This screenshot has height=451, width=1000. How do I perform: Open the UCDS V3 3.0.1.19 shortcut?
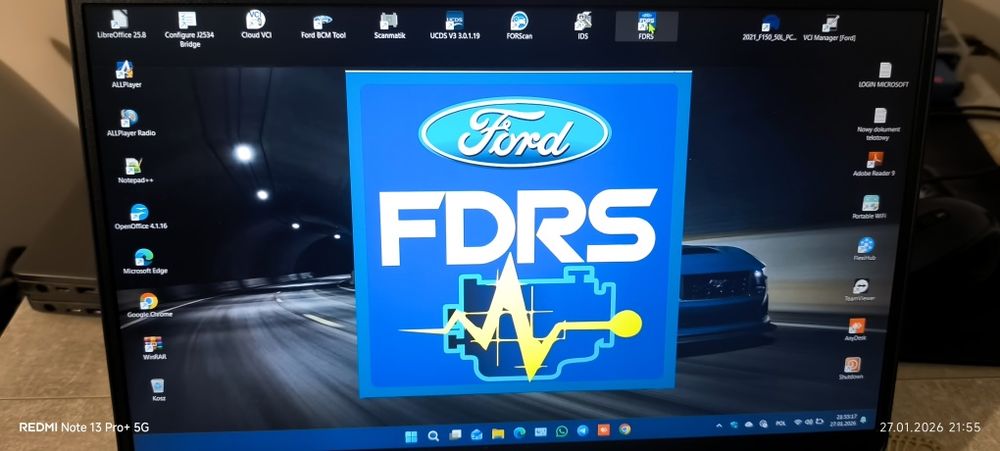[454, 26]
